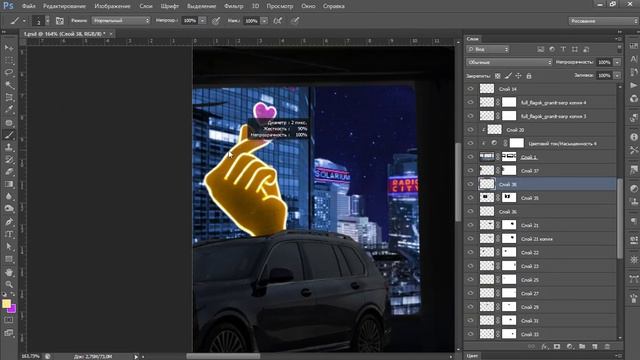This screenshot has height=360, width=640.
Task: Hide the Слой 37 layer
Action: click(x=470, y=171)
